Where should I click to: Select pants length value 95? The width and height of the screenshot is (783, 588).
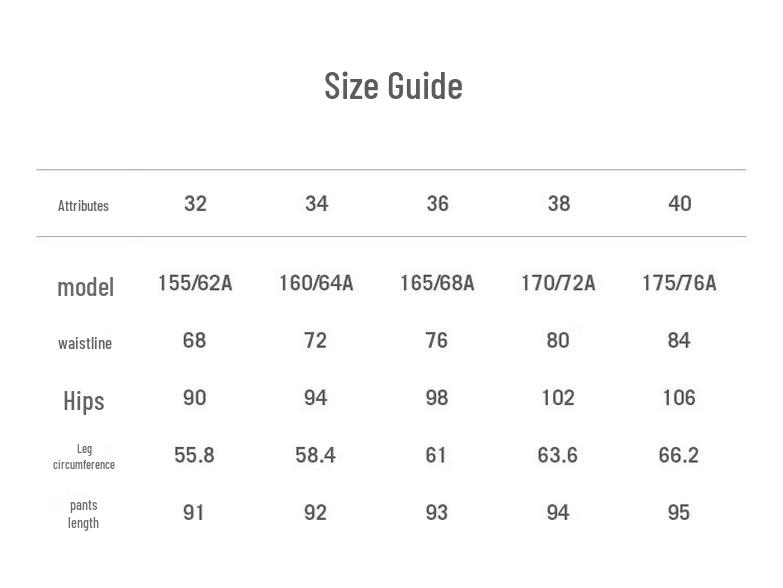pyautogui.click(x=679, y=512)
